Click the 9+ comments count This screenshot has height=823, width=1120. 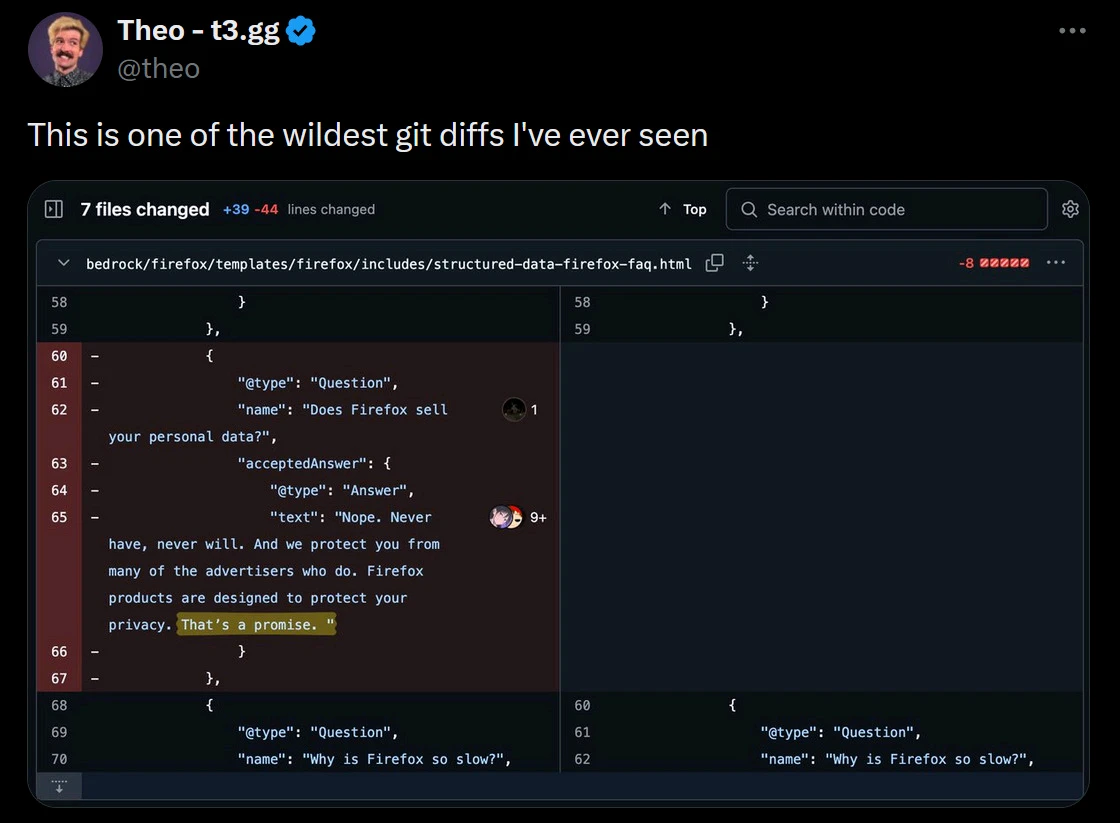pos(538,517)
